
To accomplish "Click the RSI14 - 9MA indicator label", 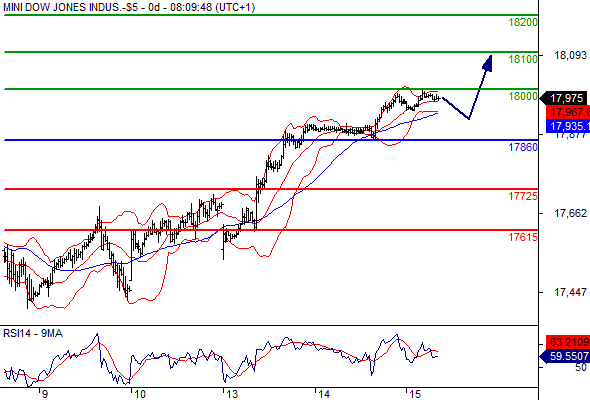I will coord(33,333).
